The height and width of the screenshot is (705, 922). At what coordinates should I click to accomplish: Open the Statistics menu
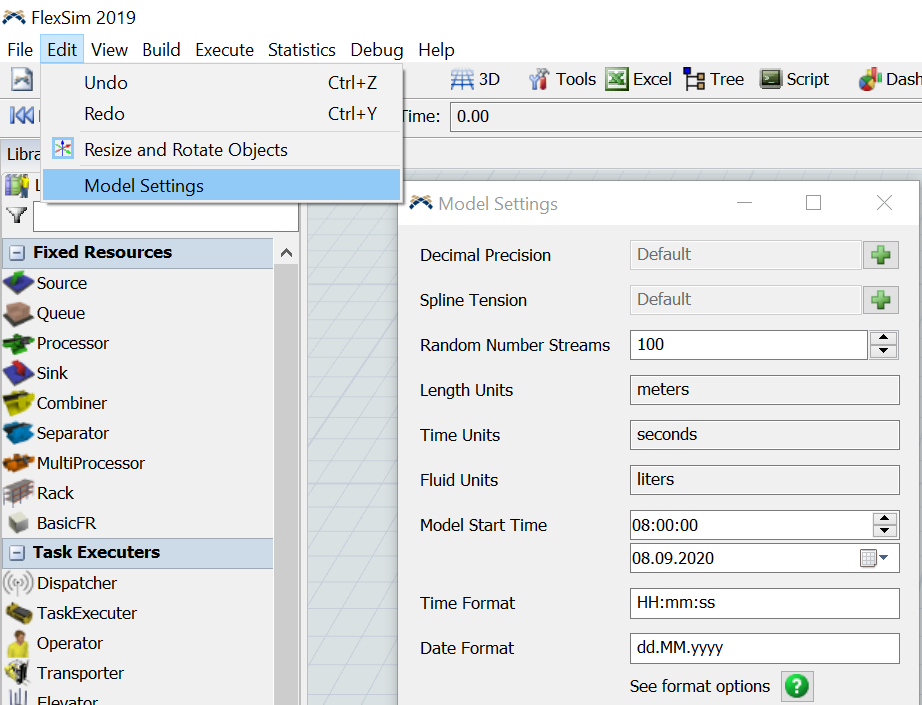click(302, 50)
